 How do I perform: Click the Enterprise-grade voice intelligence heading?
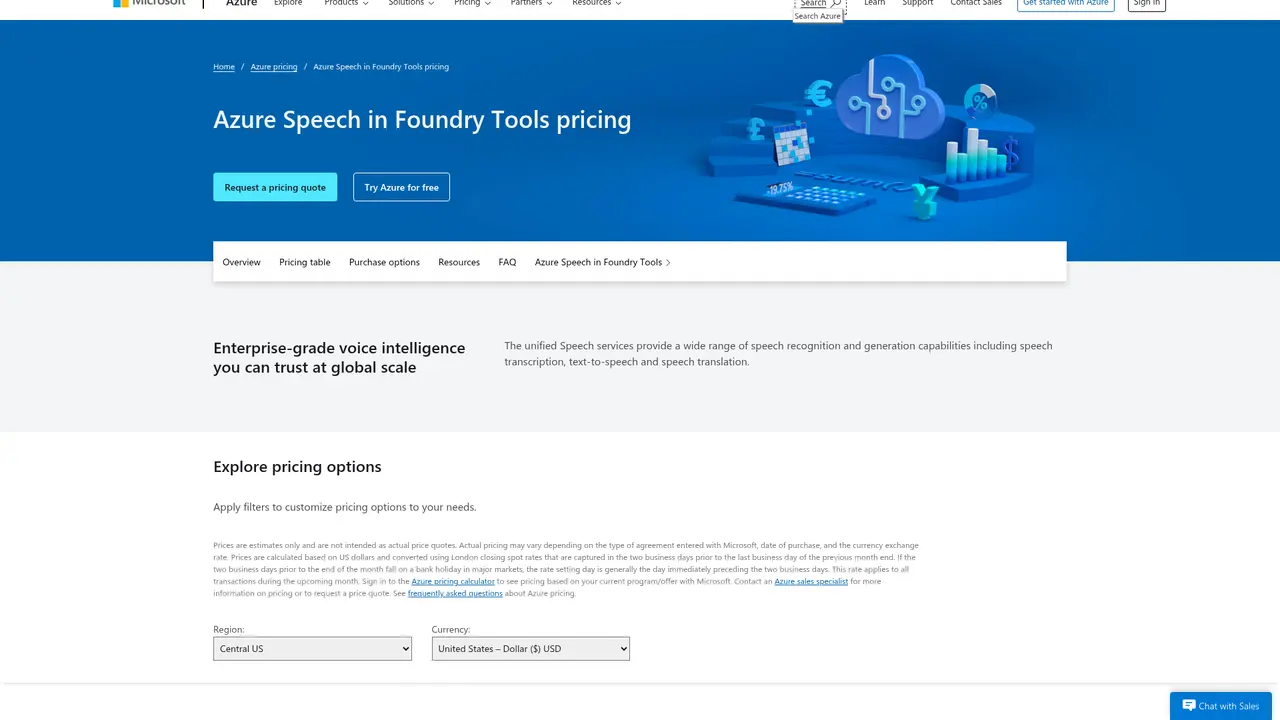(339, 357)
